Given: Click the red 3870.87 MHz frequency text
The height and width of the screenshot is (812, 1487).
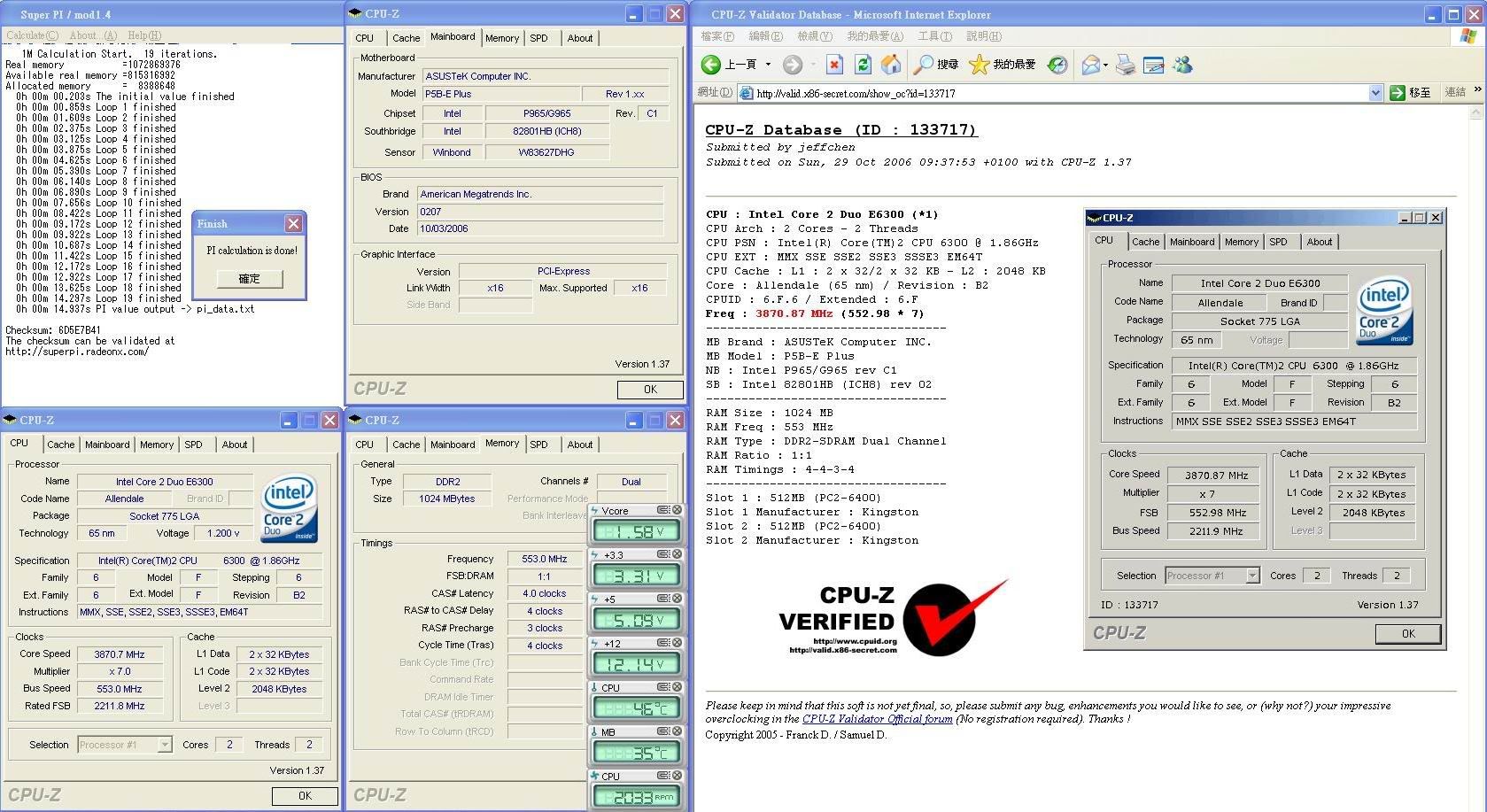Looking at the screenshot, I should 794,313.
